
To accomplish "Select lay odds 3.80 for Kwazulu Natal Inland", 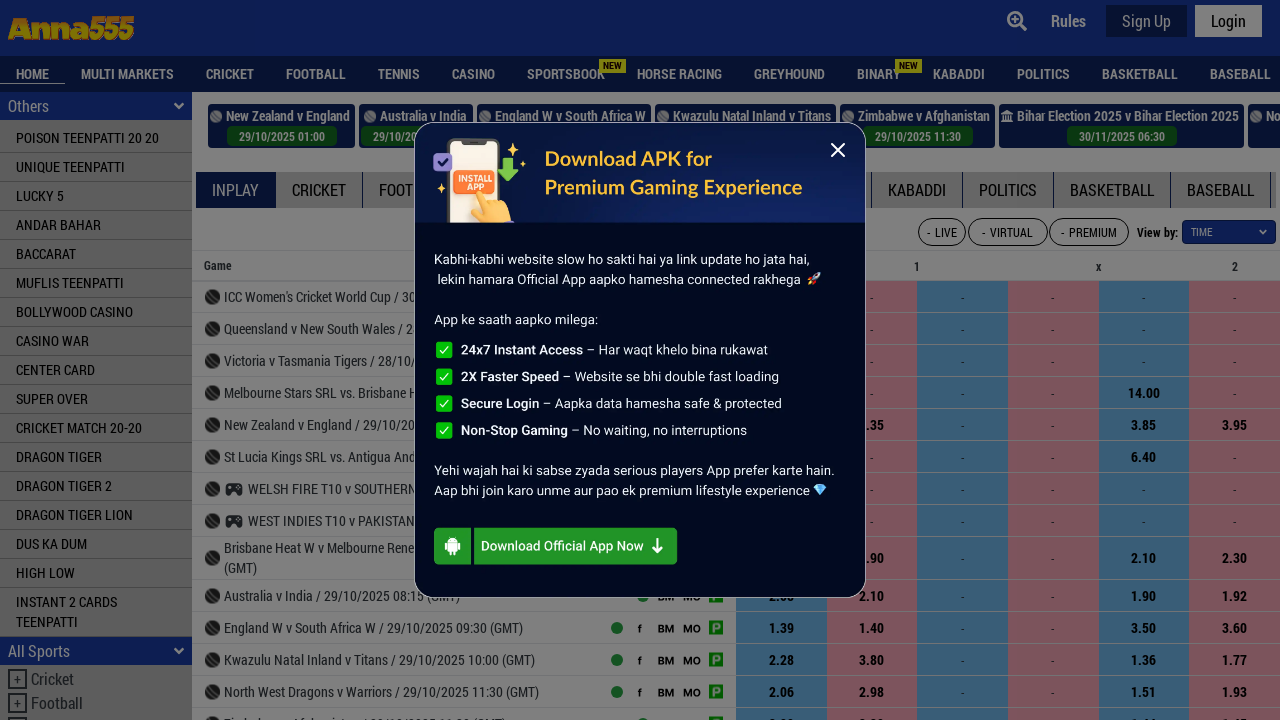I will [872, 661].
